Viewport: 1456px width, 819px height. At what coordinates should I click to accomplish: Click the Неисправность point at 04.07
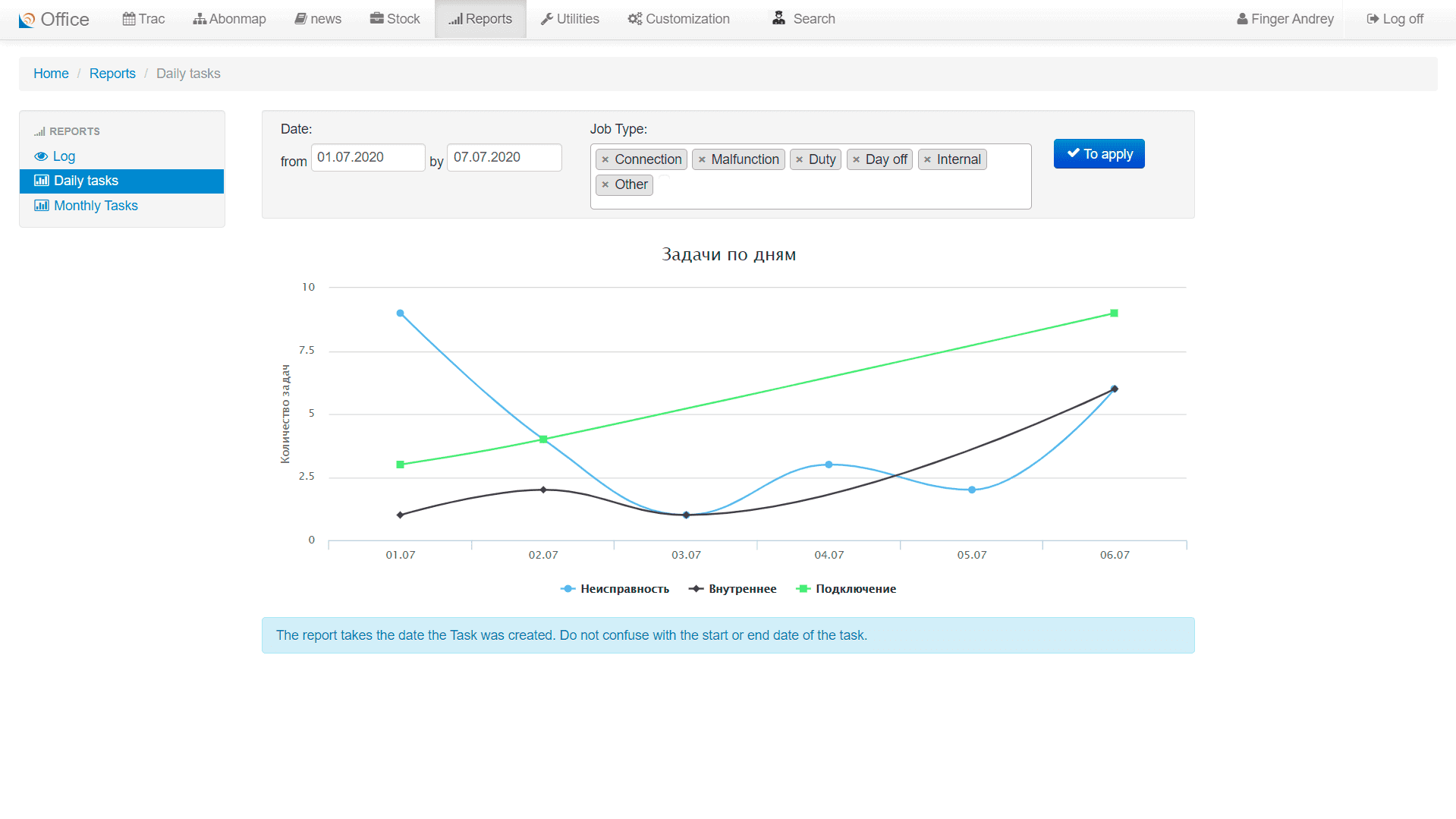pyautogui.click(x=829, y=465)
